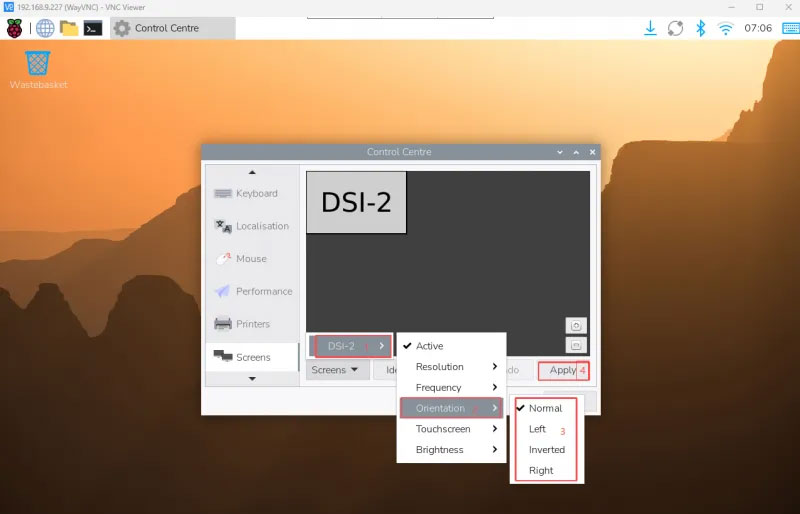Open the Wi-Fi network menu
This screenshot has height=514, width=800.
[725, 28]
